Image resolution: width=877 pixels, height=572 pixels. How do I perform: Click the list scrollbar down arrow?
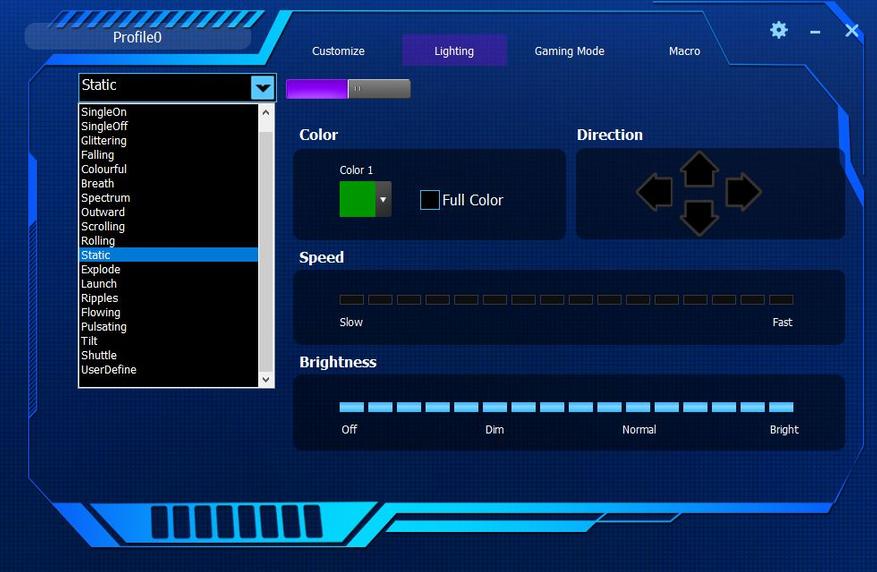coord(266,379)
